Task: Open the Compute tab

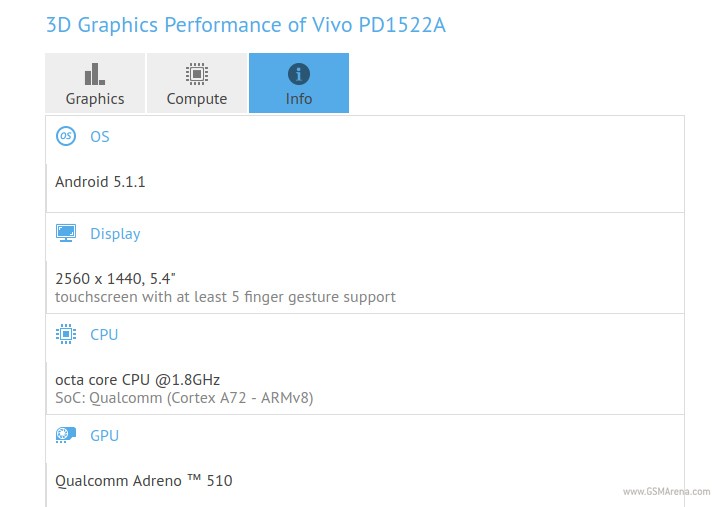Action: pos(197,84)
